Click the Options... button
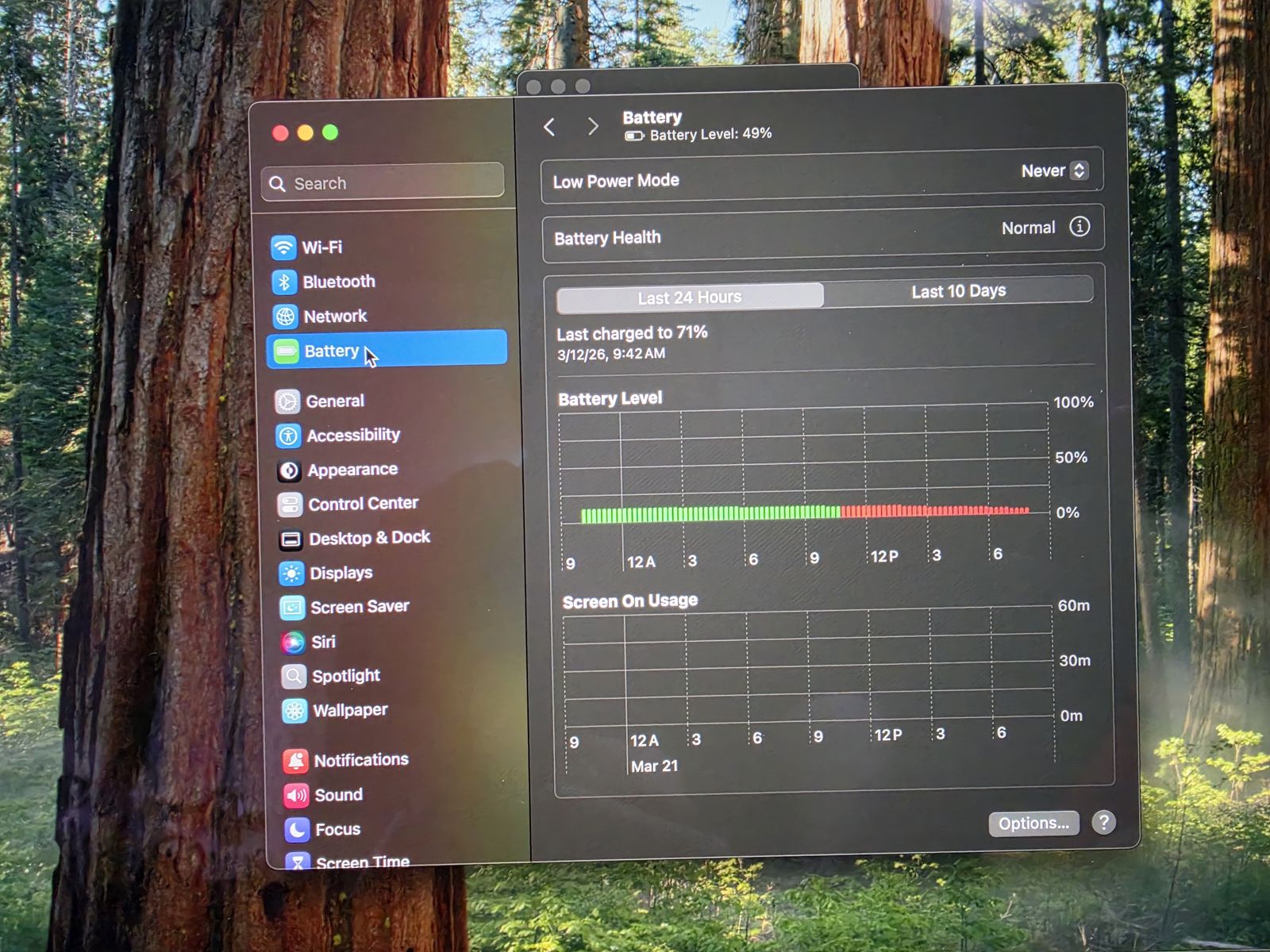The height and width of the screenshot is (952, 1270). 1033,823
